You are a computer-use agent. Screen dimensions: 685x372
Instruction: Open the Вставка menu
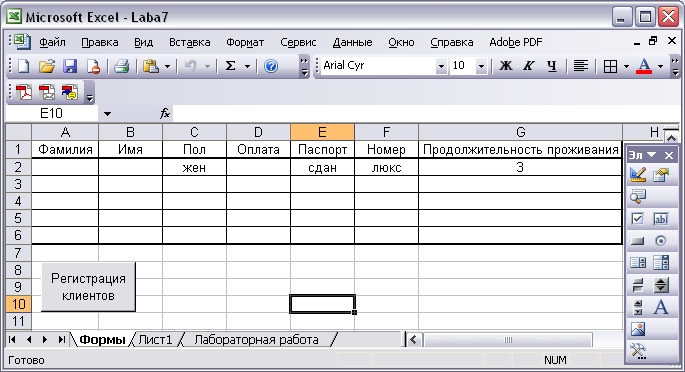[190, 42]
